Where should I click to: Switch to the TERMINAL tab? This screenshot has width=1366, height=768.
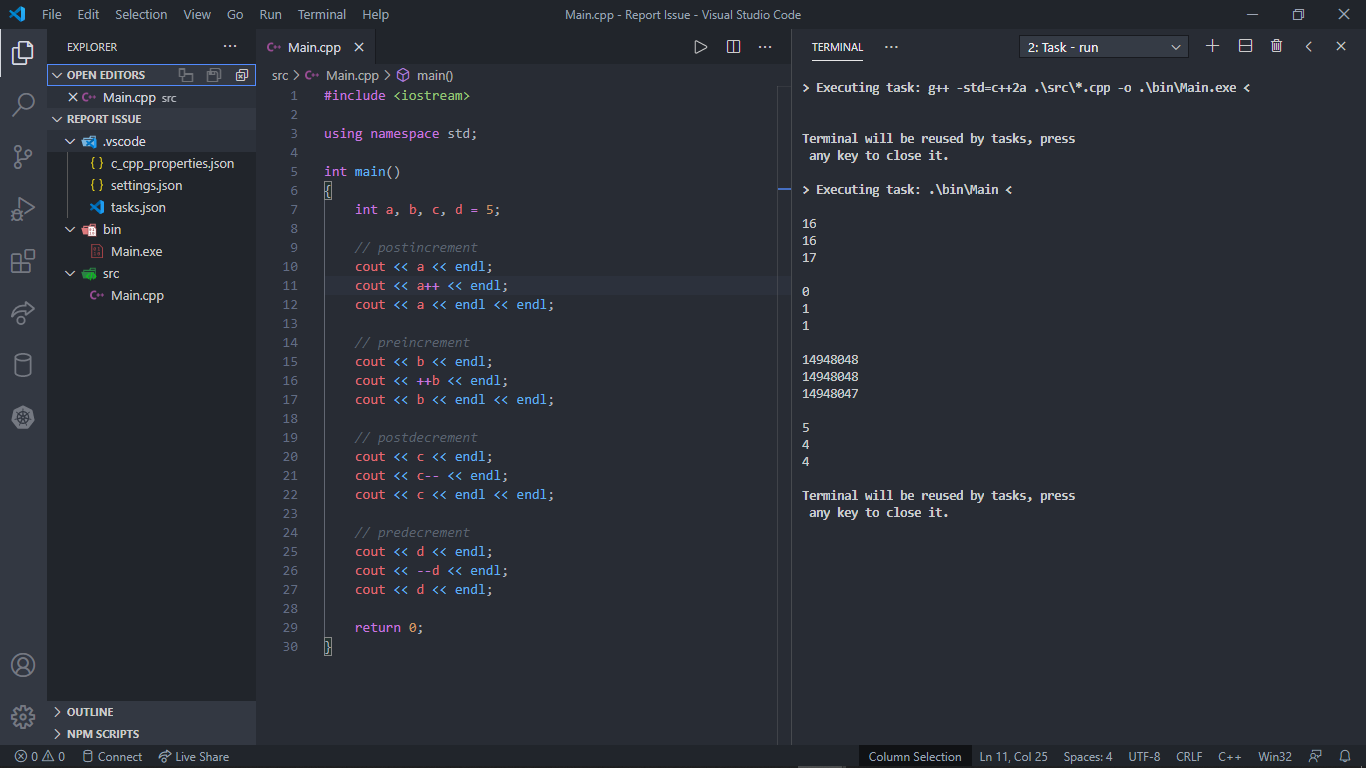(x=837, y=46)
